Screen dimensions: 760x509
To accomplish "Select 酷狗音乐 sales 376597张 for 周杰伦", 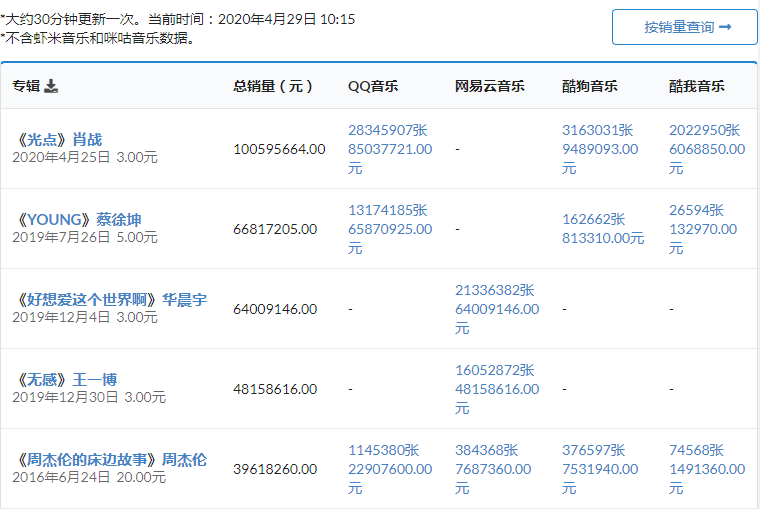I will click(x=594, y=450).
